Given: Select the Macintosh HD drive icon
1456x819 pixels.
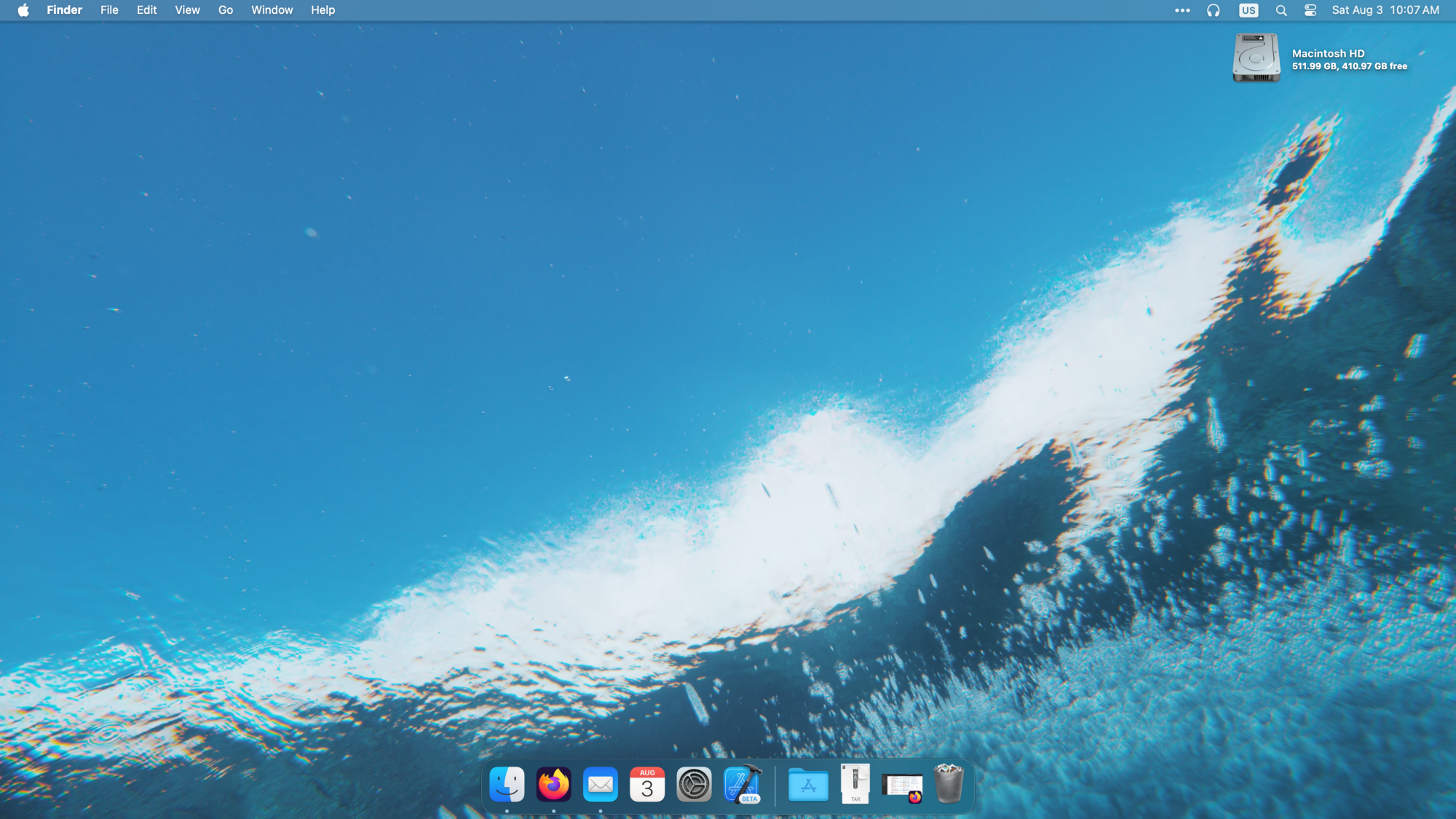Looking at the screenshot, I should [1256, 58].
